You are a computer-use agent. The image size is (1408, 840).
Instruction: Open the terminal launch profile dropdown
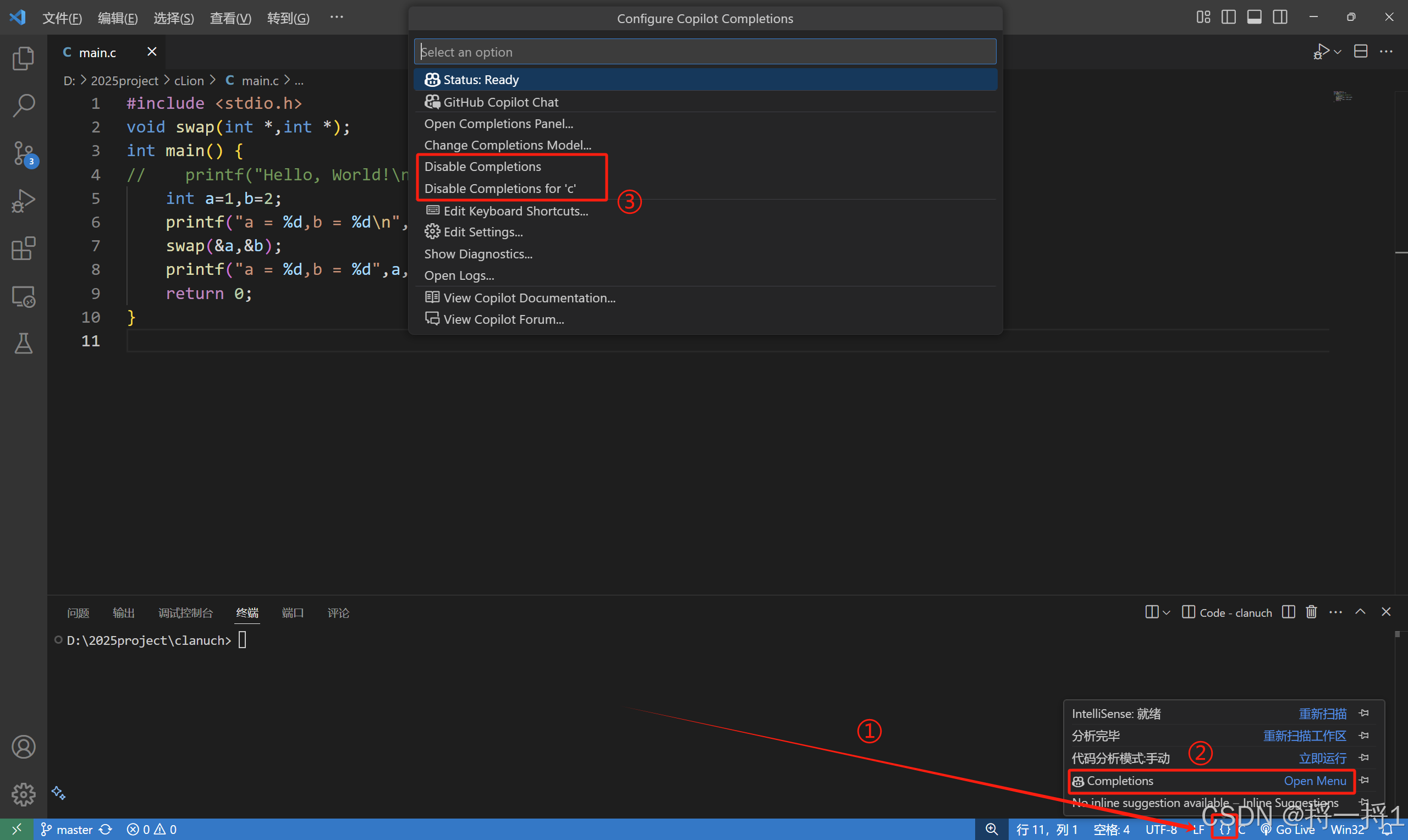click(x=1166, y=612)
